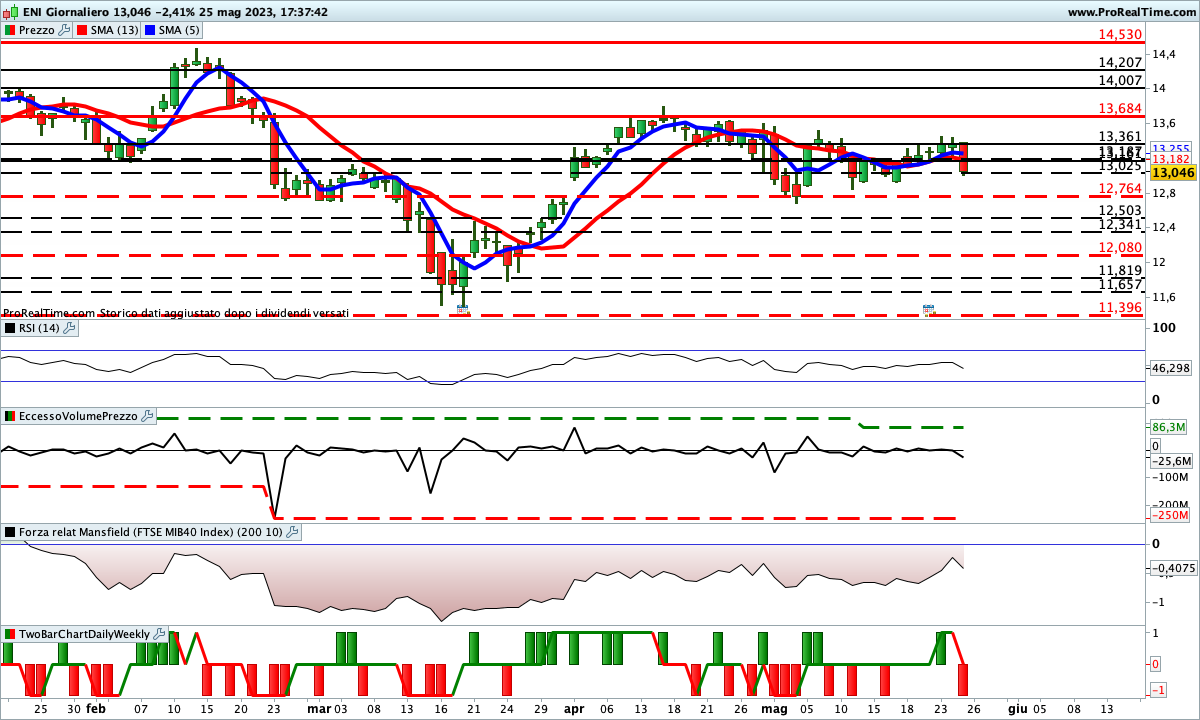Click the RSI value tag 46,298
This screenshot has width=1200, height=720.
pos(1172,368)
